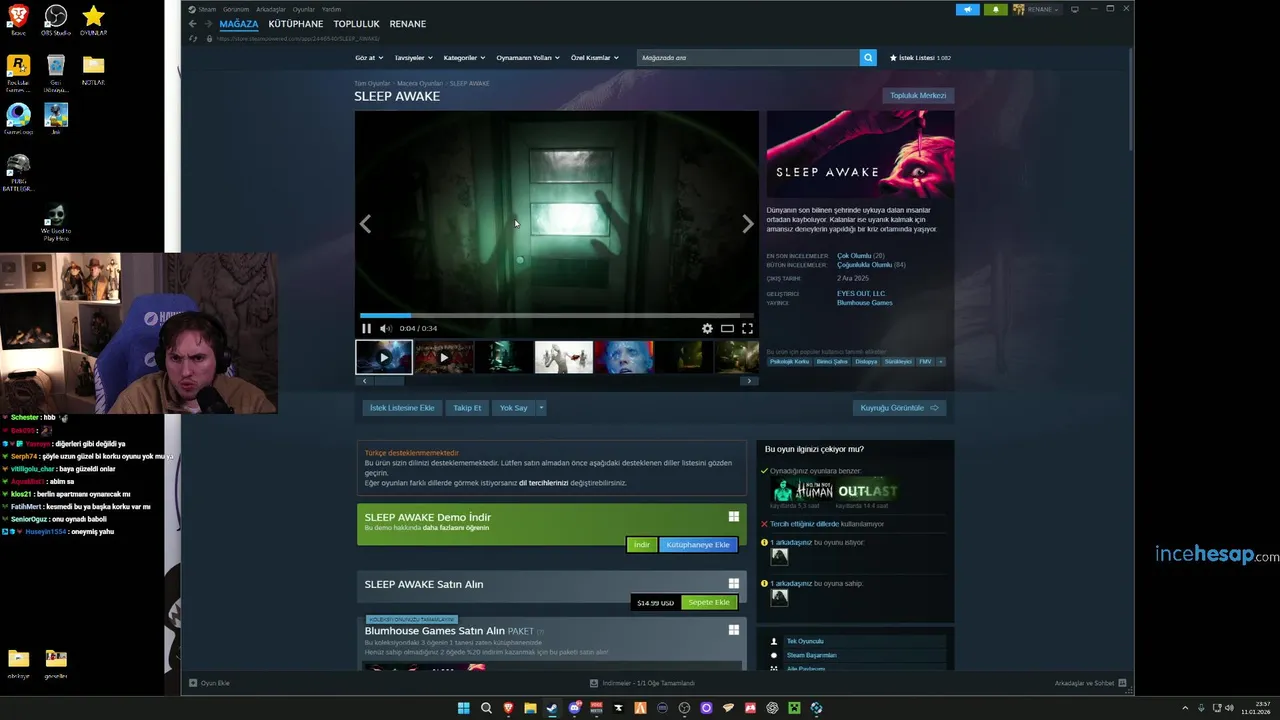1280x720 pixels.
Task: Open the Oyunlar menu
Action: pos(303,9)
